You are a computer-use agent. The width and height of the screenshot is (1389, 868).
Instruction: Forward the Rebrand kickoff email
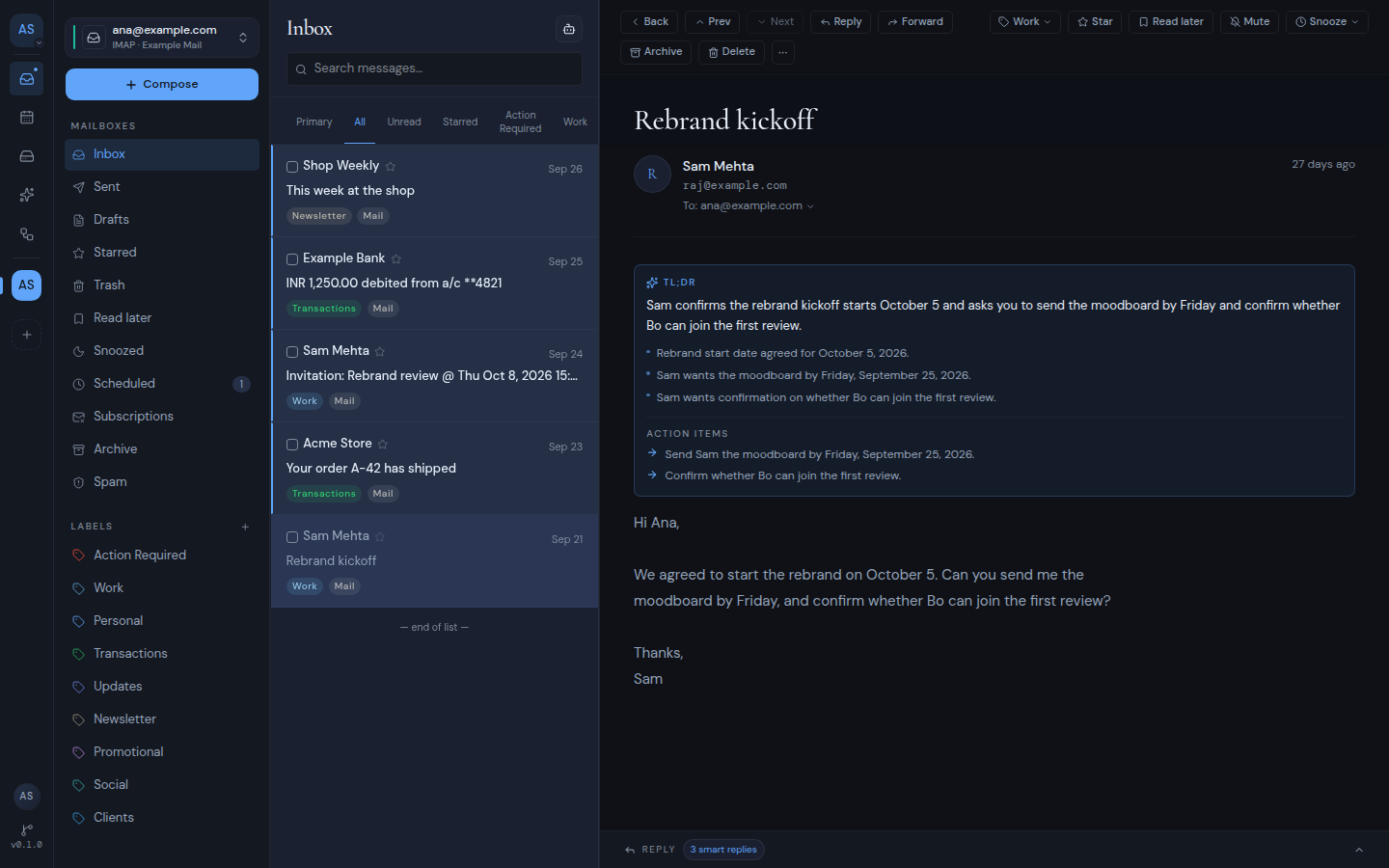tap(915, 22)
